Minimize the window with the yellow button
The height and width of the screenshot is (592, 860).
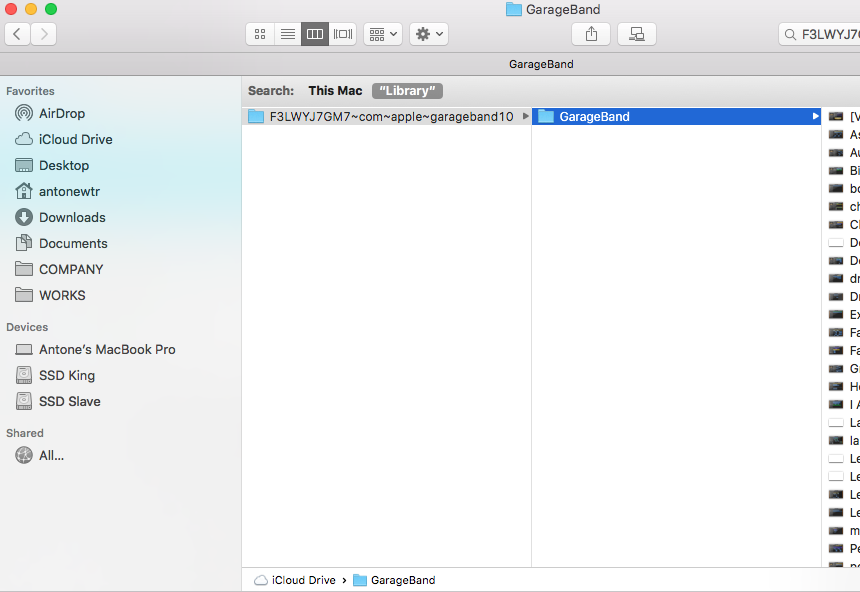tap(31, 9)
